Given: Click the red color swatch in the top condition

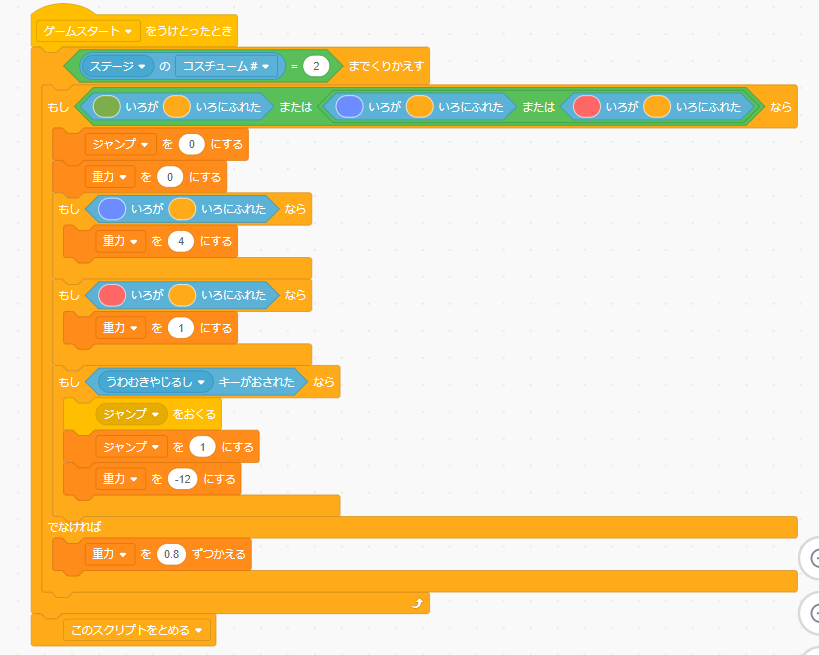Looking at the screenshot, I should (x=587, y=106).
